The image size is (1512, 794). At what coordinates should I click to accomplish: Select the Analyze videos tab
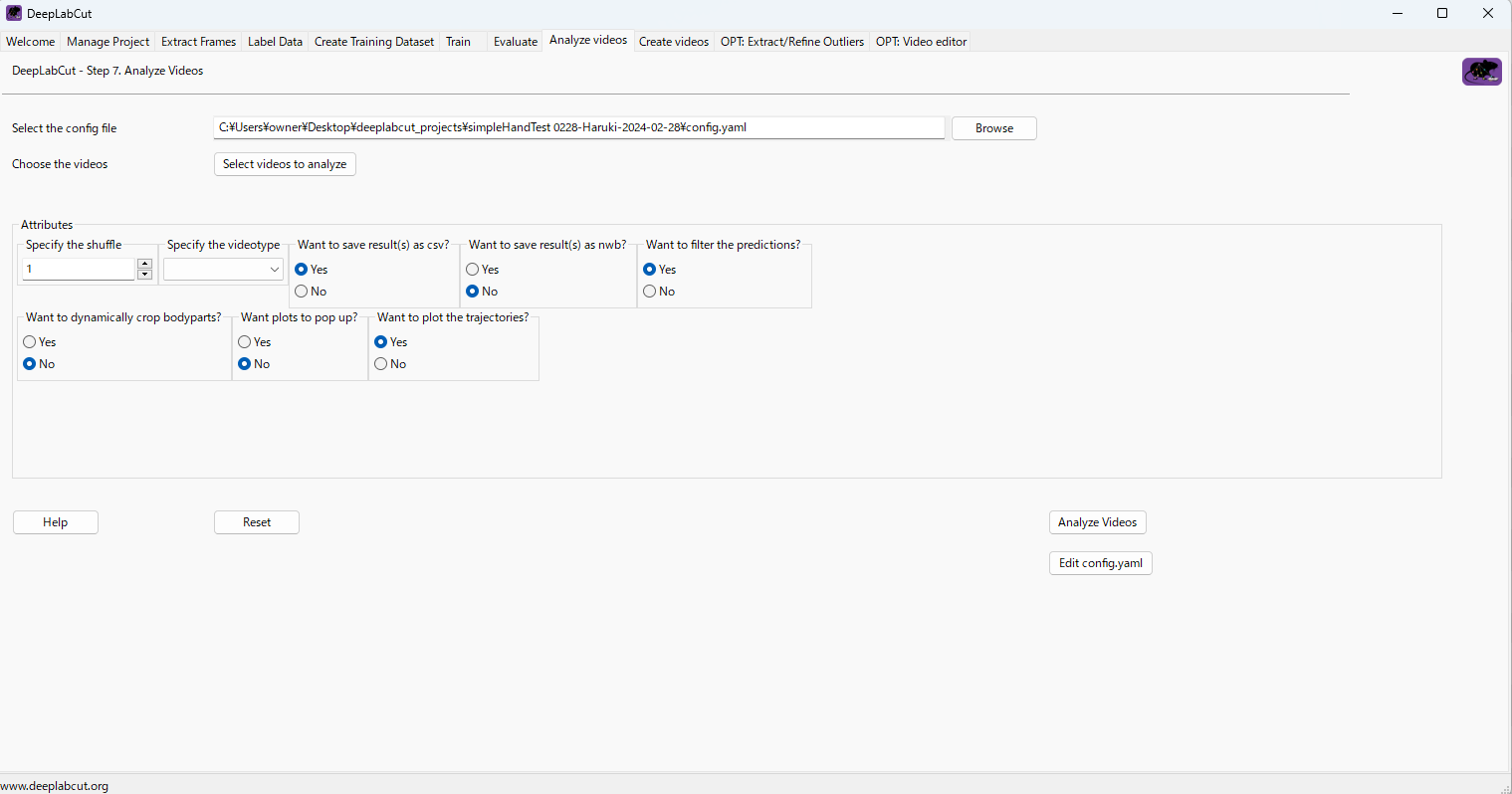pos(588,40)
